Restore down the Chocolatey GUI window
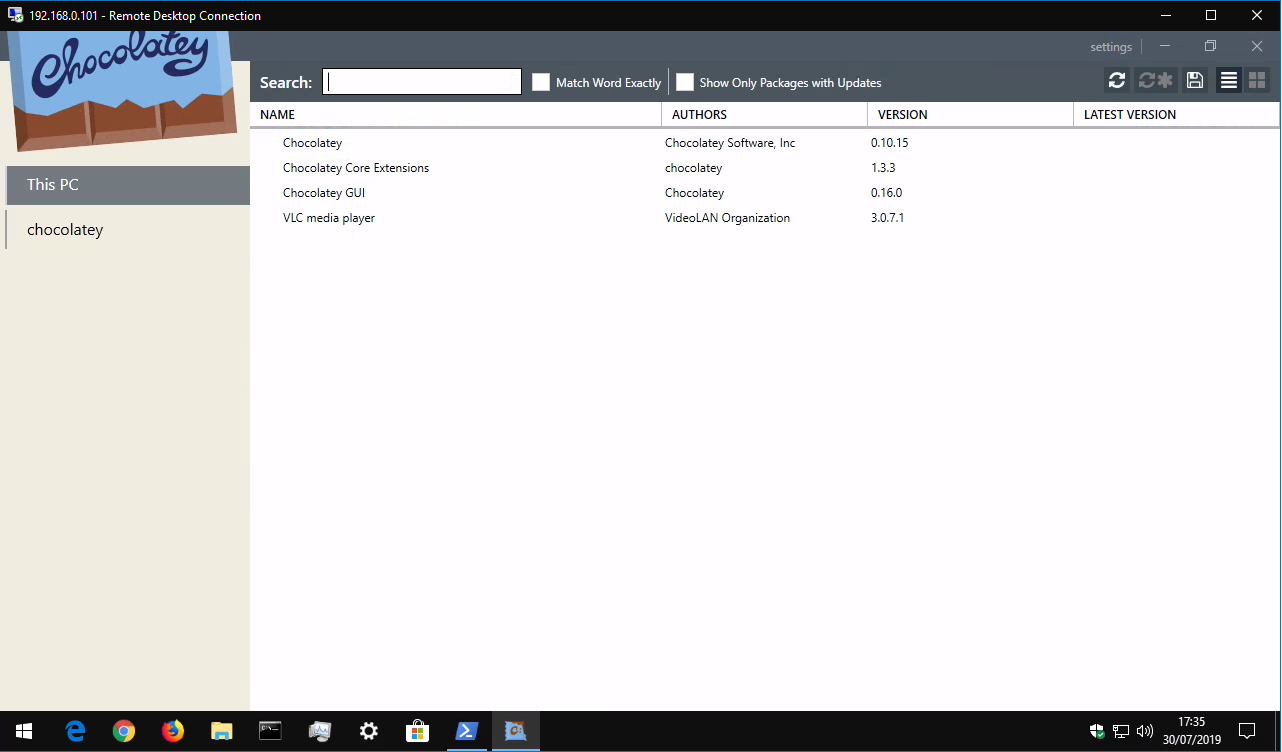Screen dimensions: 1282x752 pyautogui.click(x=1210, y=46)
